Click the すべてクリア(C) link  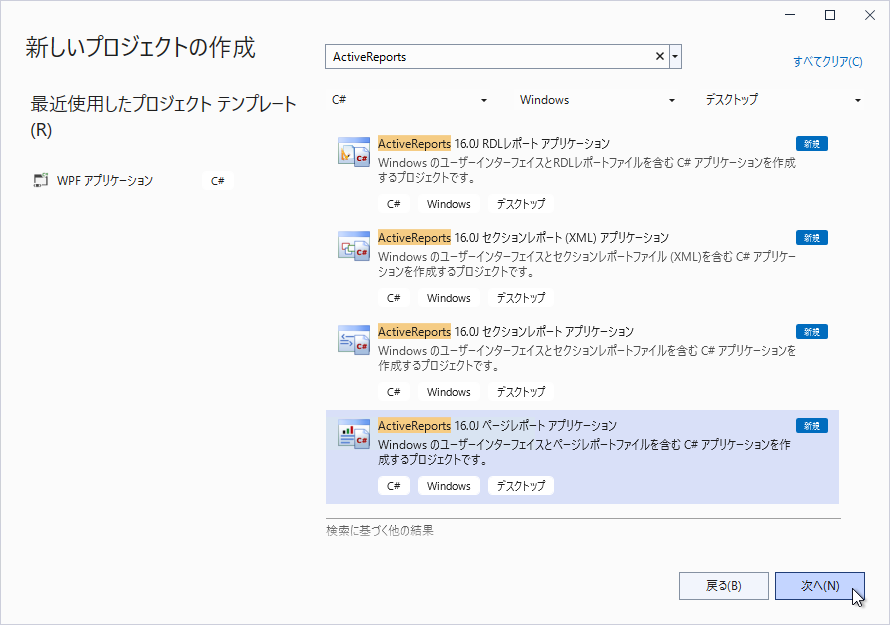827,62
